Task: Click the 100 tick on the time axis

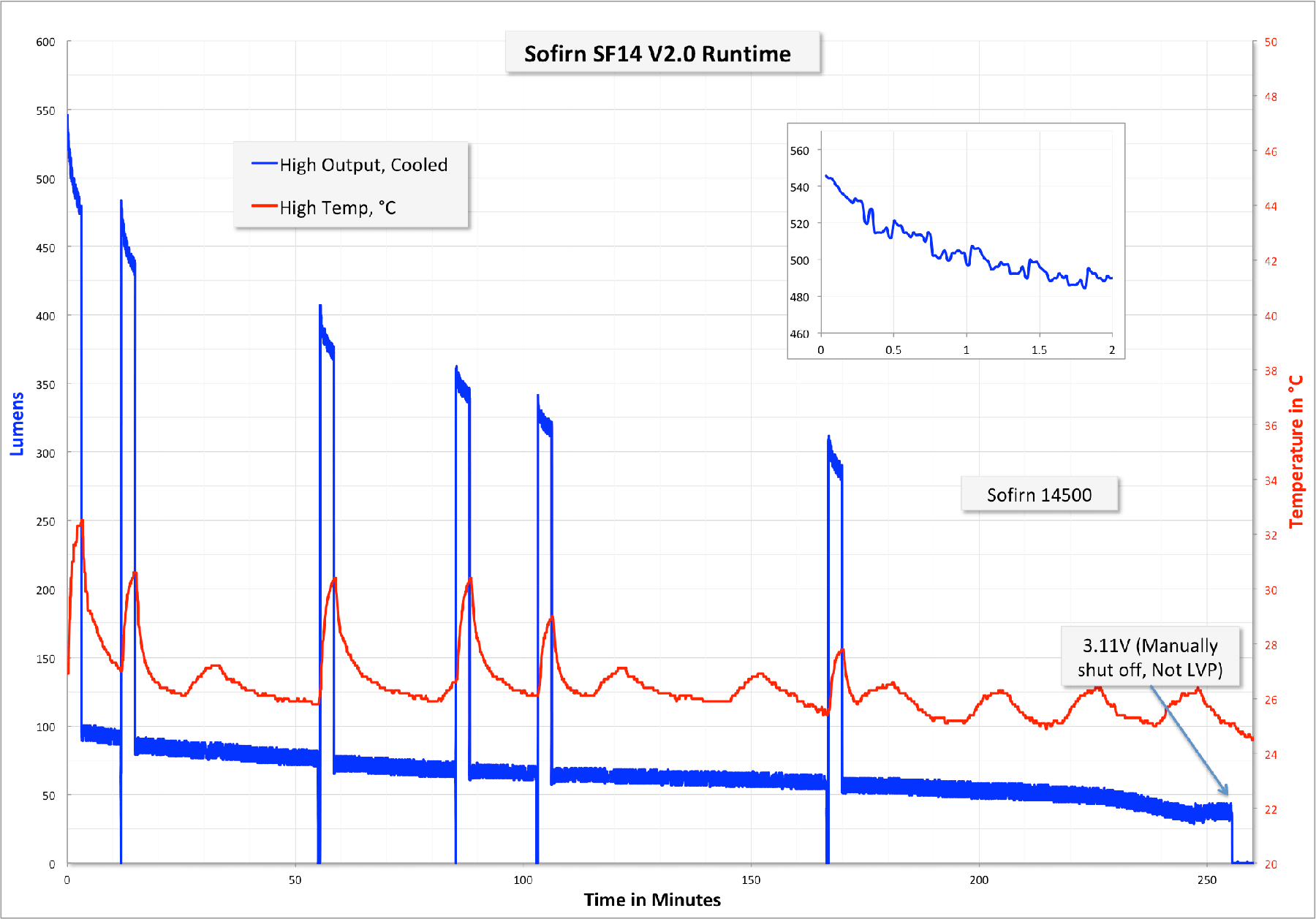Action: 523,880
